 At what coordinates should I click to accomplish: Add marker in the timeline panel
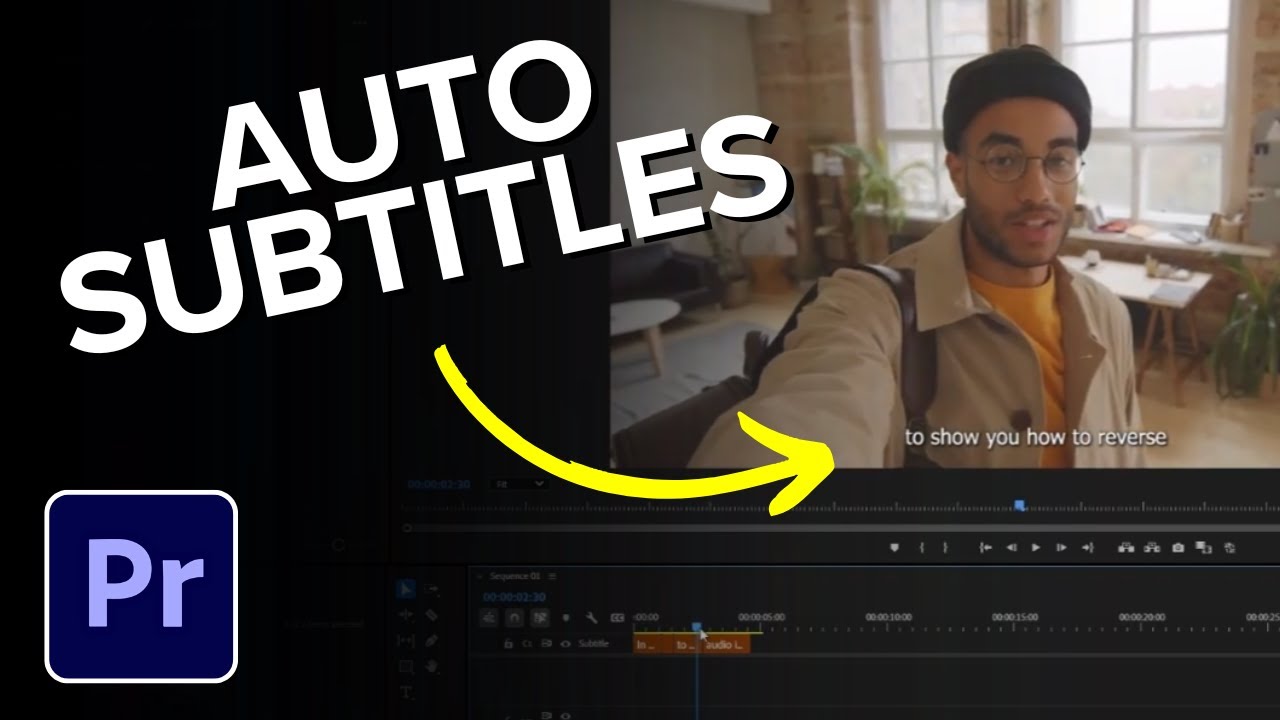tap(566, 618)
